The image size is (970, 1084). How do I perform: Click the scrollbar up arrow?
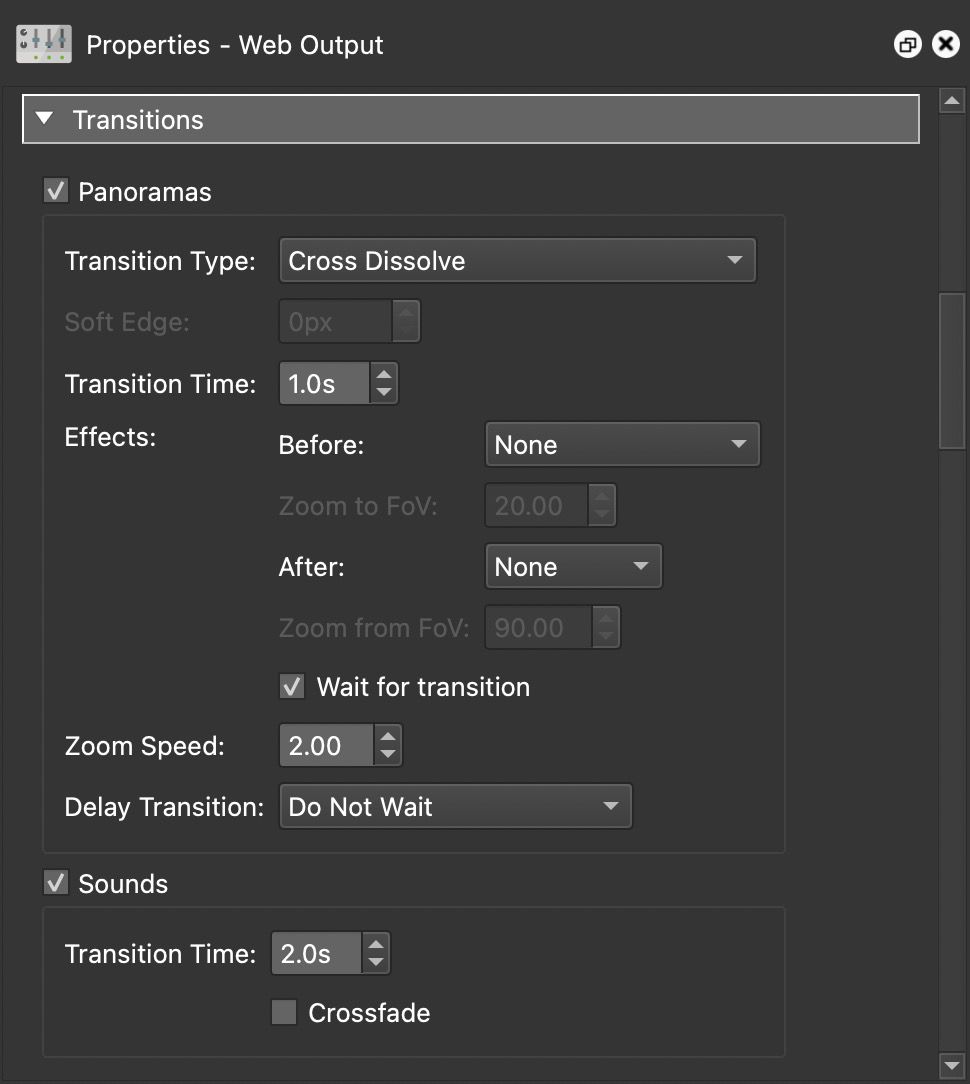point(951,99)
